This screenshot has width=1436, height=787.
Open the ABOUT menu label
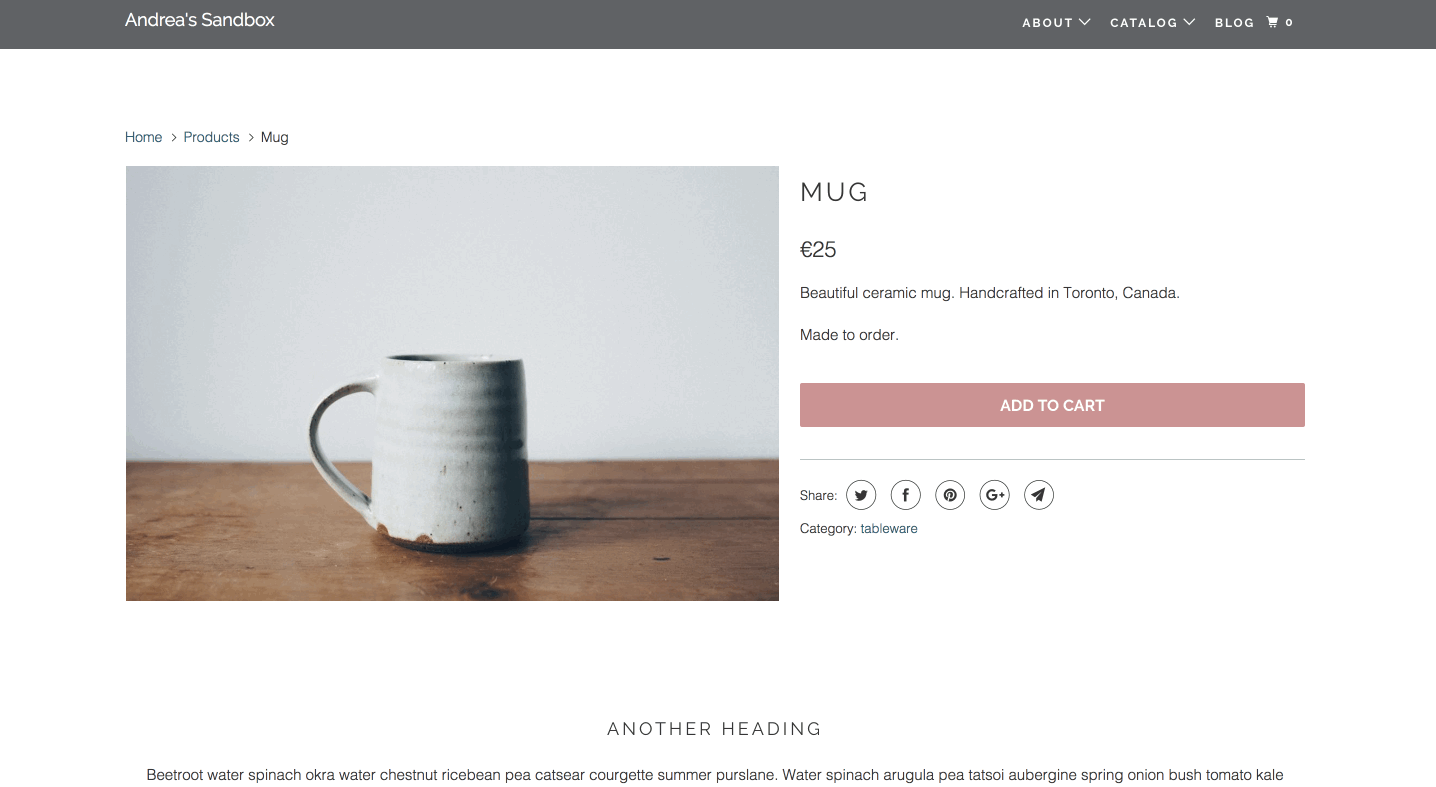coord(1047,22)
